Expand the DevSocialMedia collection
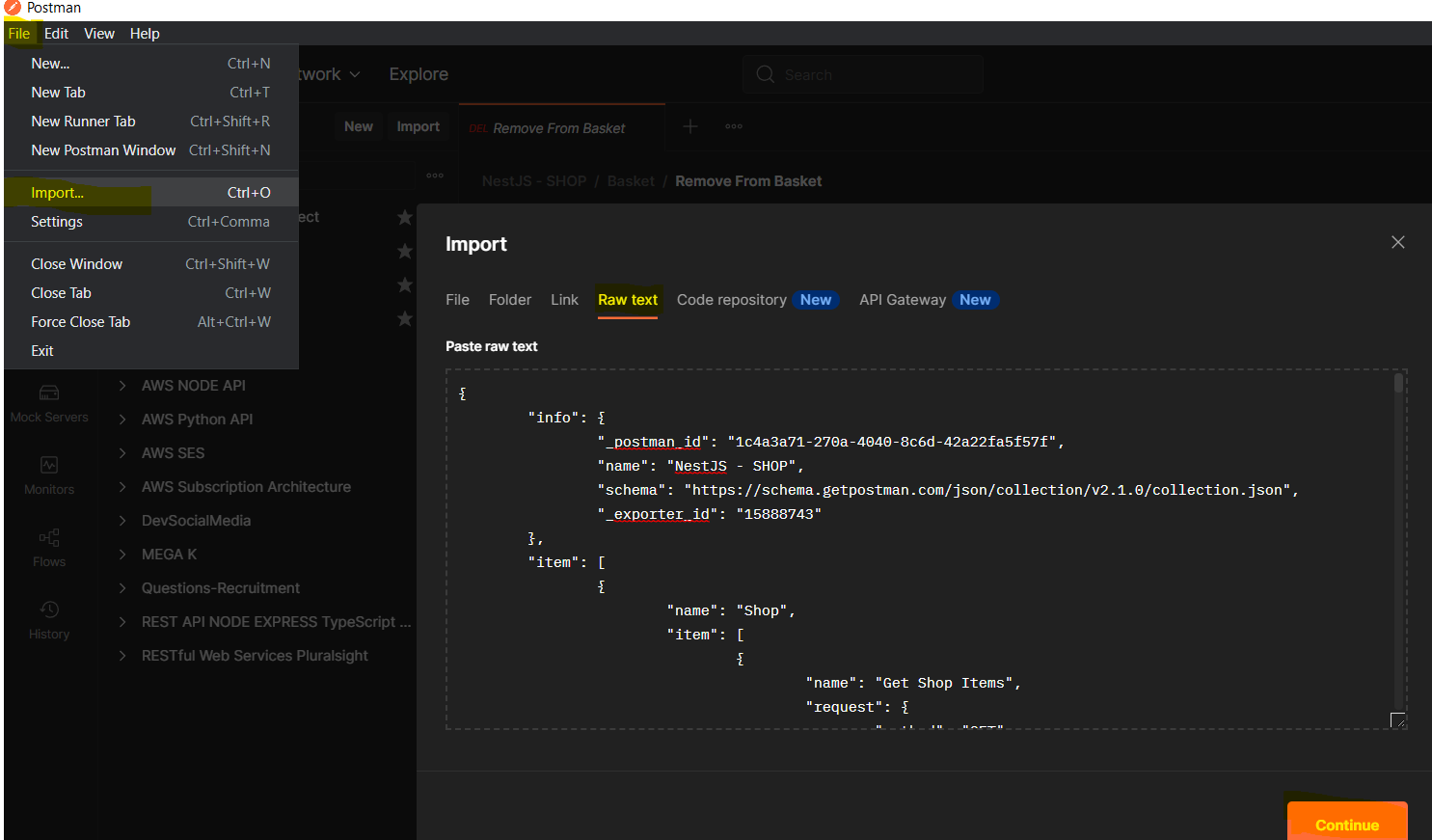Screen dimensions: 1432x840 point(122,520)
